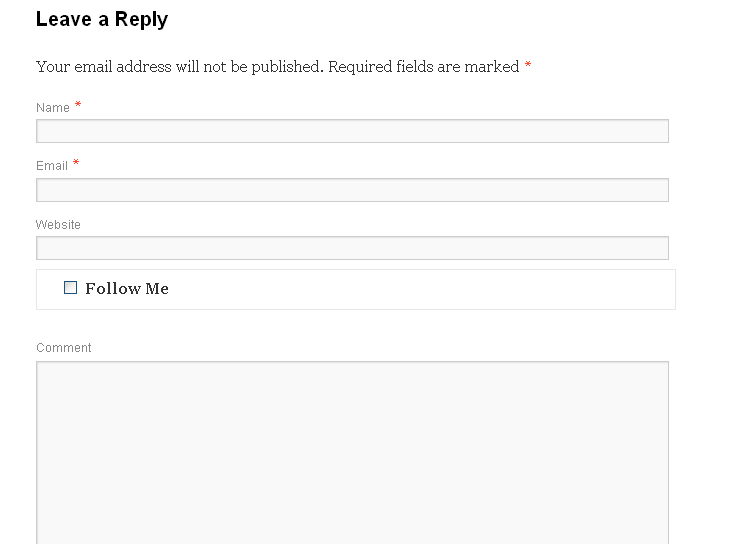Click the red asterisk beside Email

coord(76,163)
